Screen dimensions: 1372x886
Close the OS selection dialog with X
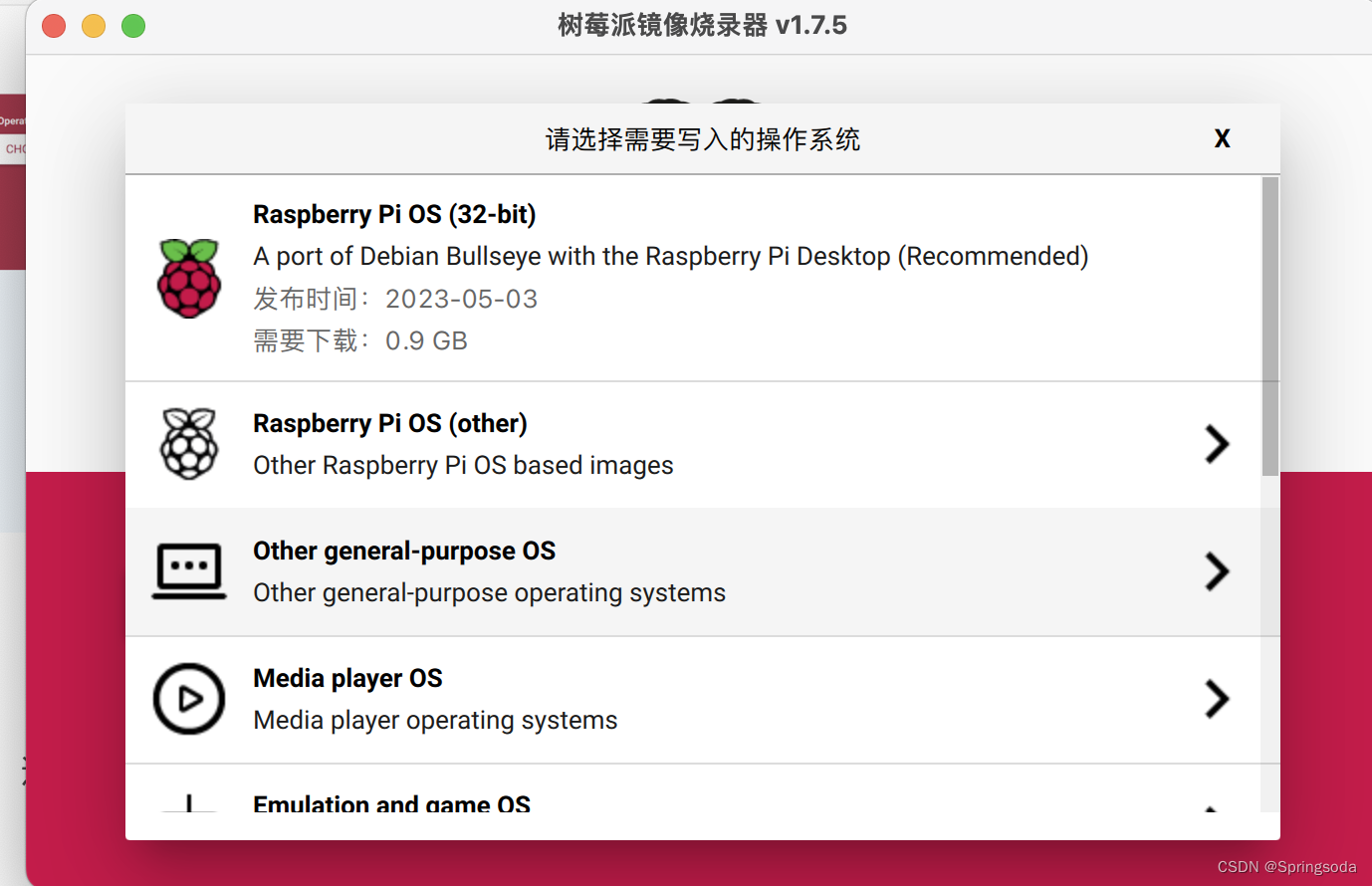(1222, 138)
